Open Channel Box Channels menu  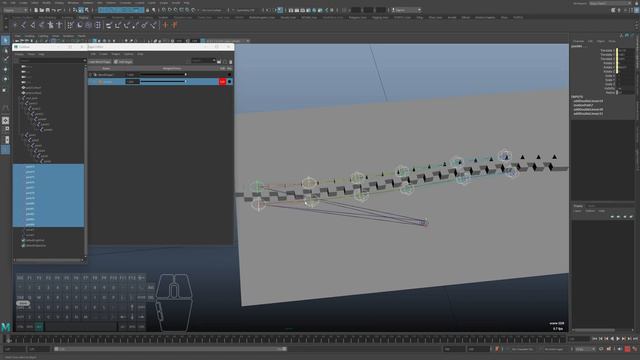[578, 41]
